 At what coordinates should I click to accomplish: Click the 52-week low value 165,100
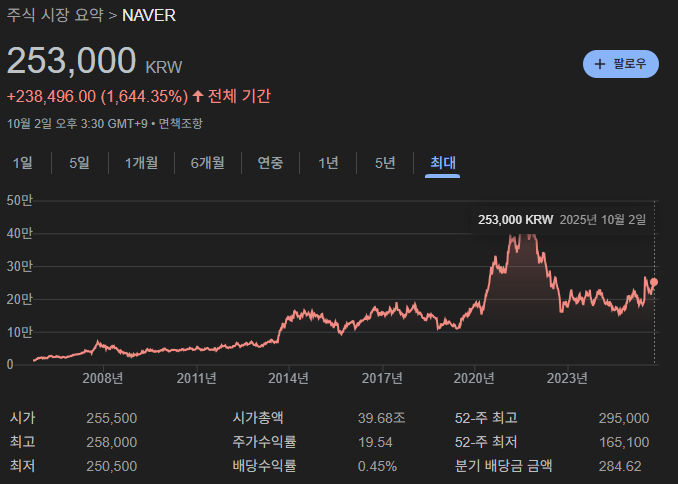pyautogui.click(x=624, y=442)
